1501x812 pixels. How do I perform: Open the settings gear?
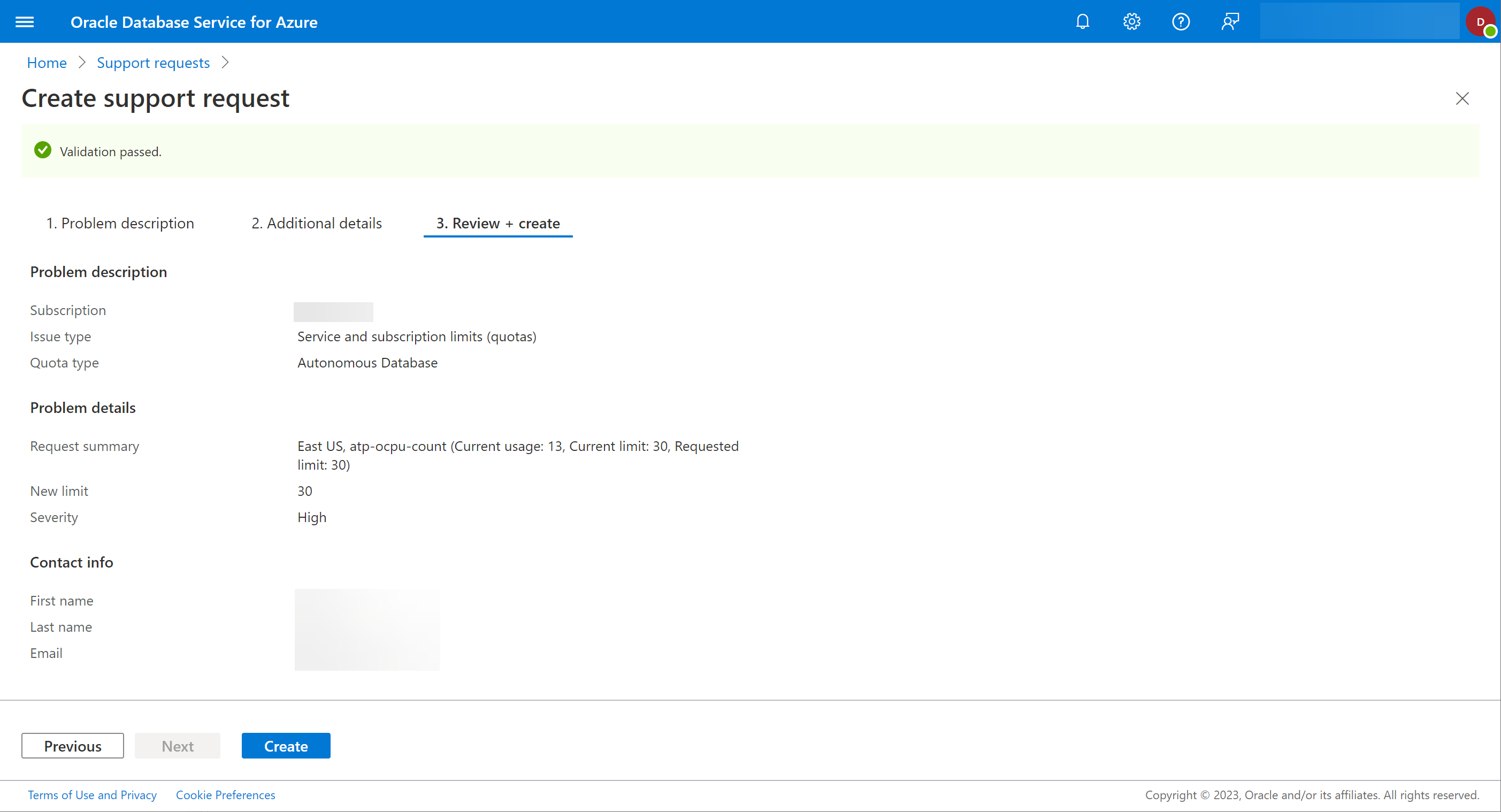[1131, 21]
